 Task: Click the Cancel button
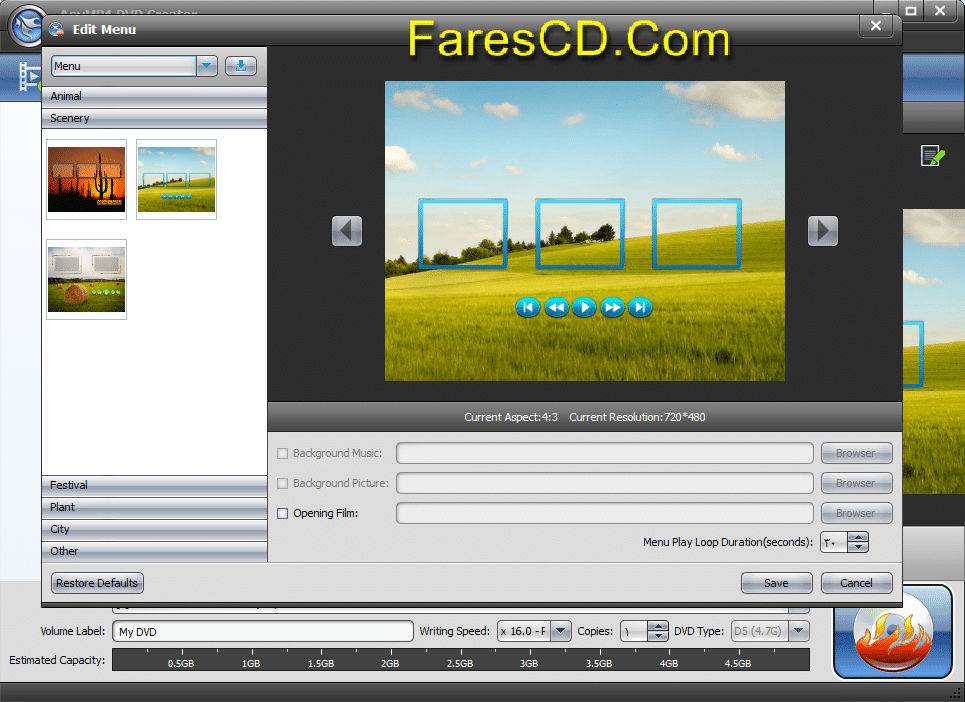point(857,583)
